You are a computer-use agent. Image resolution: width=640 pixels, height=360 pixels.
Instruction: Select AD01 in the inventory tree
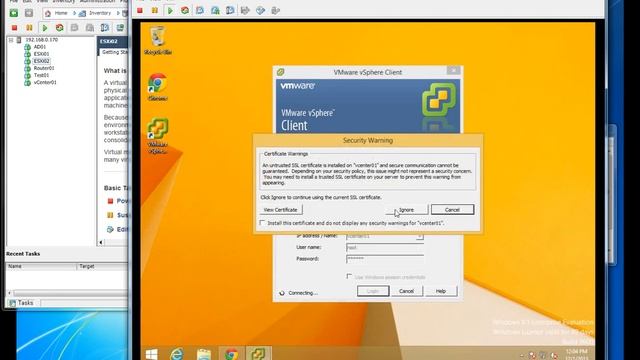coord(40,47)
